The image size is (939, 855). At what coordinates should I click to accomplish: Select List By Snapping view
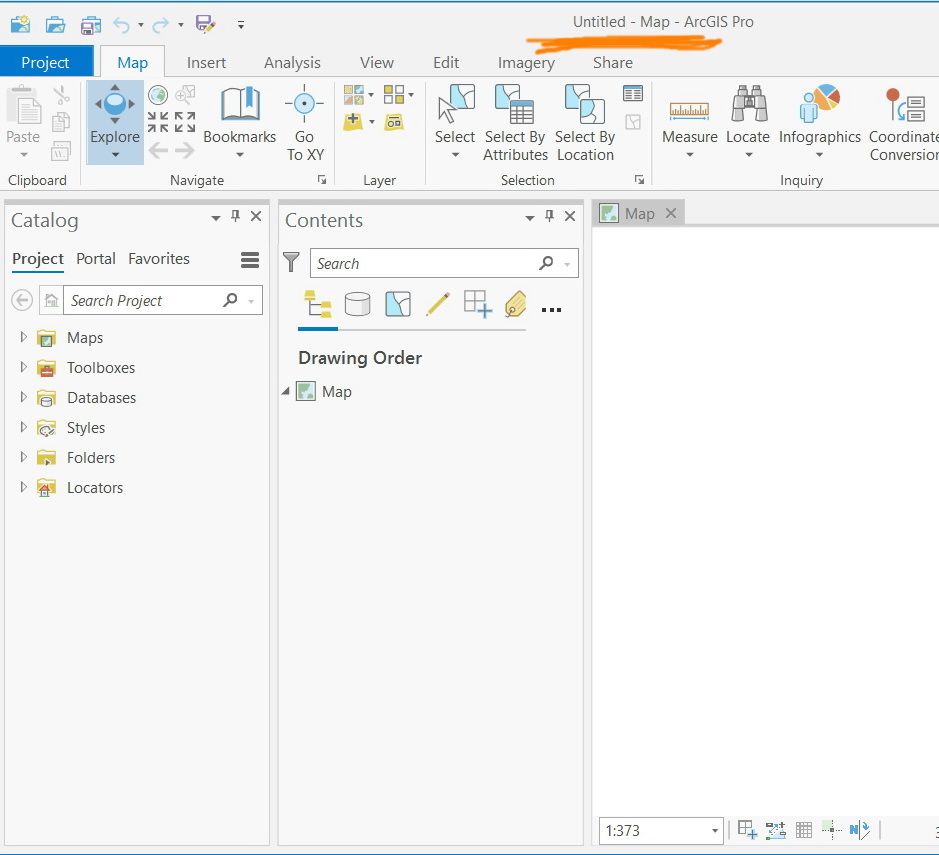click(x=478, y=304)
